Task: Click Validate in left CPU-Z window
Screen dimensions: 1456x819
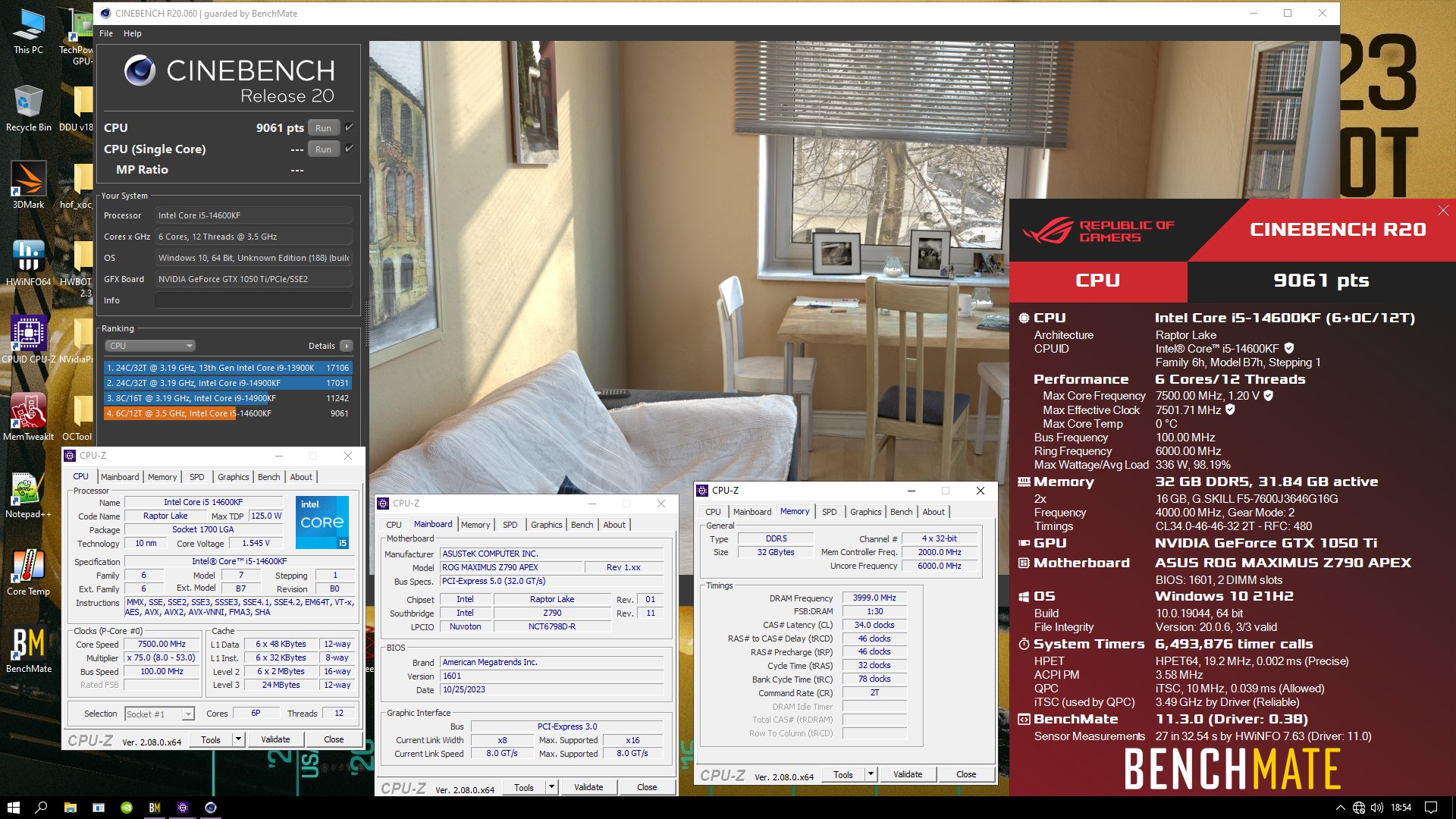Action: point(275,739)
